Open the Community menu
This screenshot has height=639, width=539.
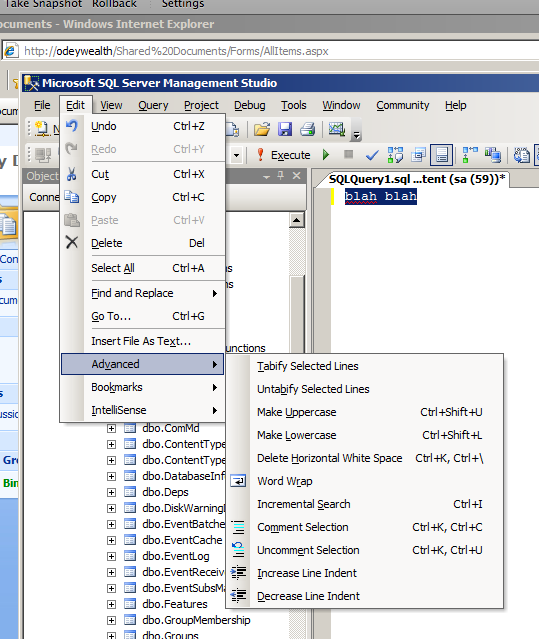[403, 105]
